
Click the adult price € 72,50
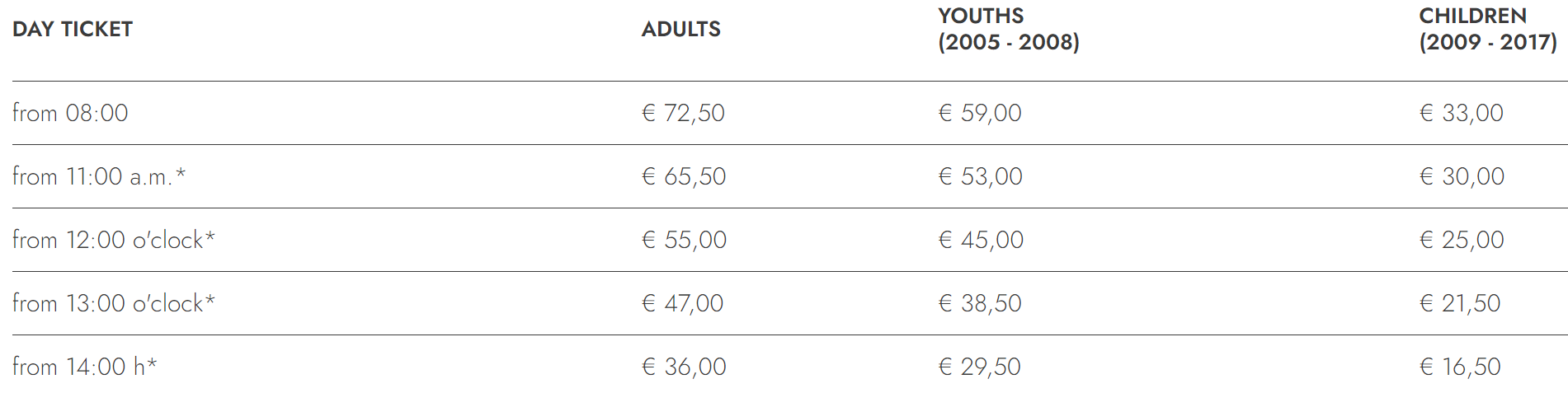[683, 113]
